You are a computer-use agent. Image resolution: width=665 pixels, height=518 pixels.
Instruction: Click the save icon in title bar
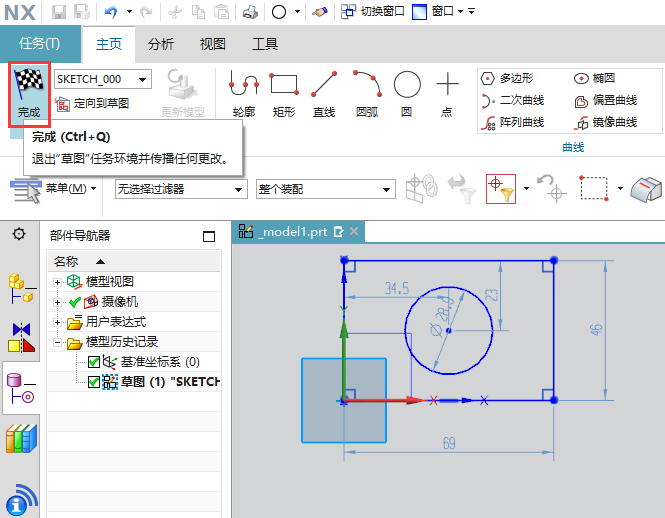click(59, 12)
